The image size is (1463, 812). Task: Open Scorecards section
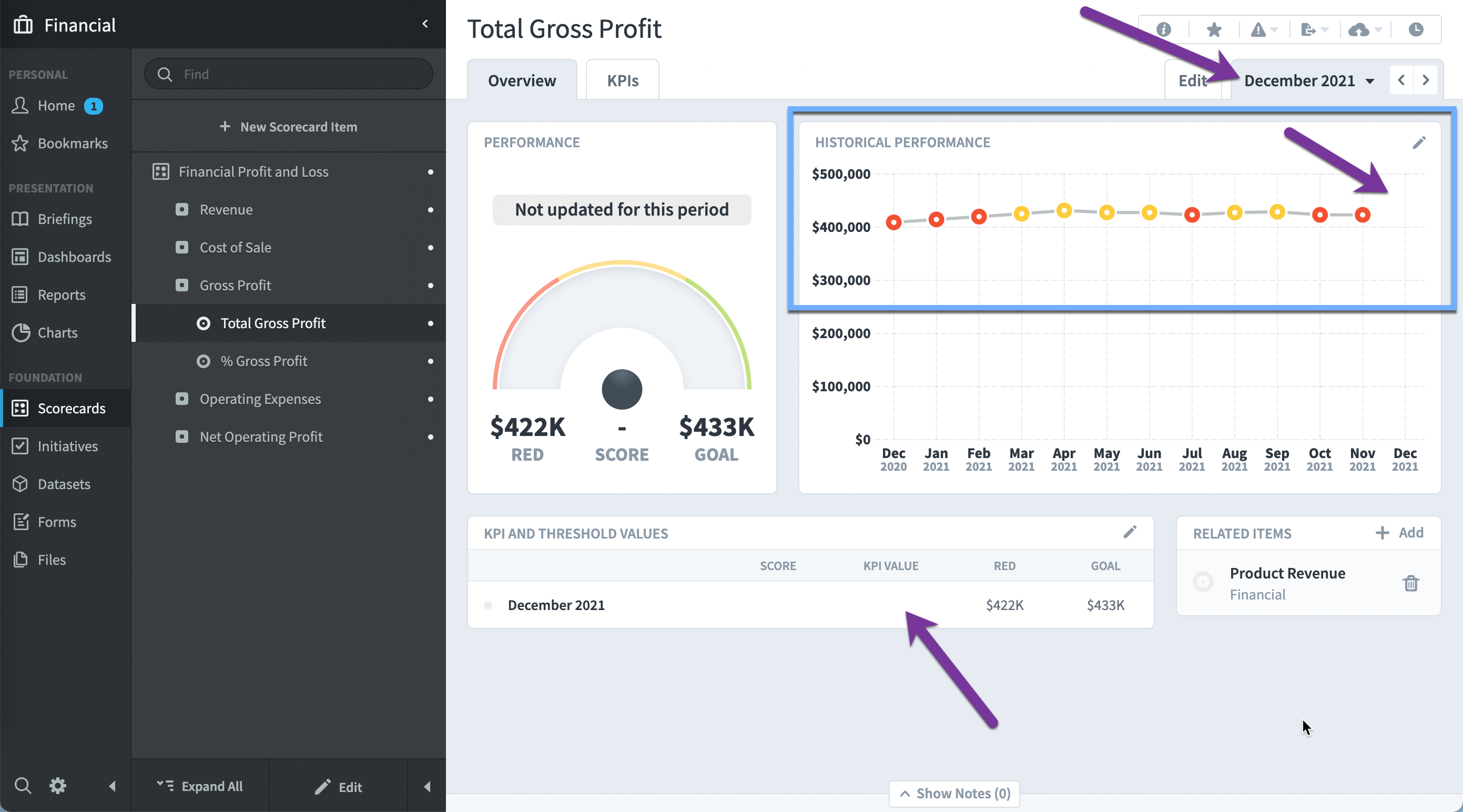tap(66, 408)
